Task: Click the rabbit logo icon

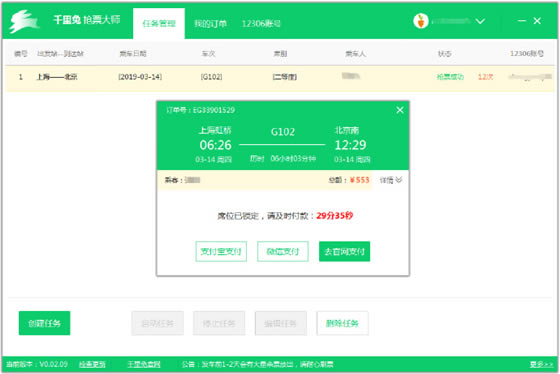Action: coord(24,21)
